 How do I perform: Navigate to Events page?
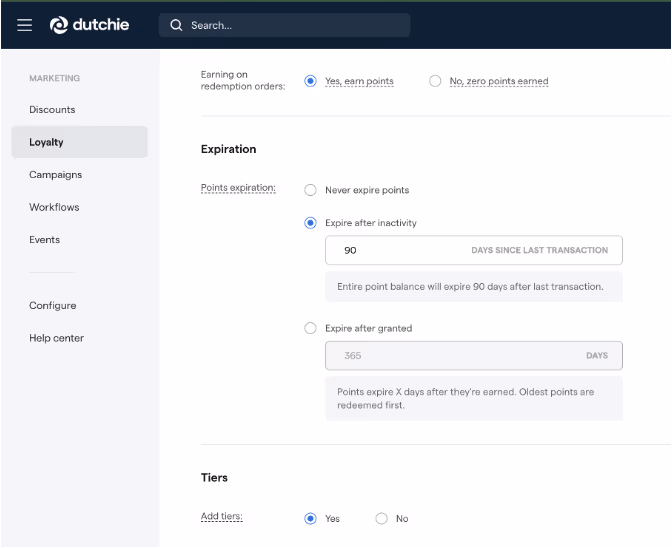[45, 240]
